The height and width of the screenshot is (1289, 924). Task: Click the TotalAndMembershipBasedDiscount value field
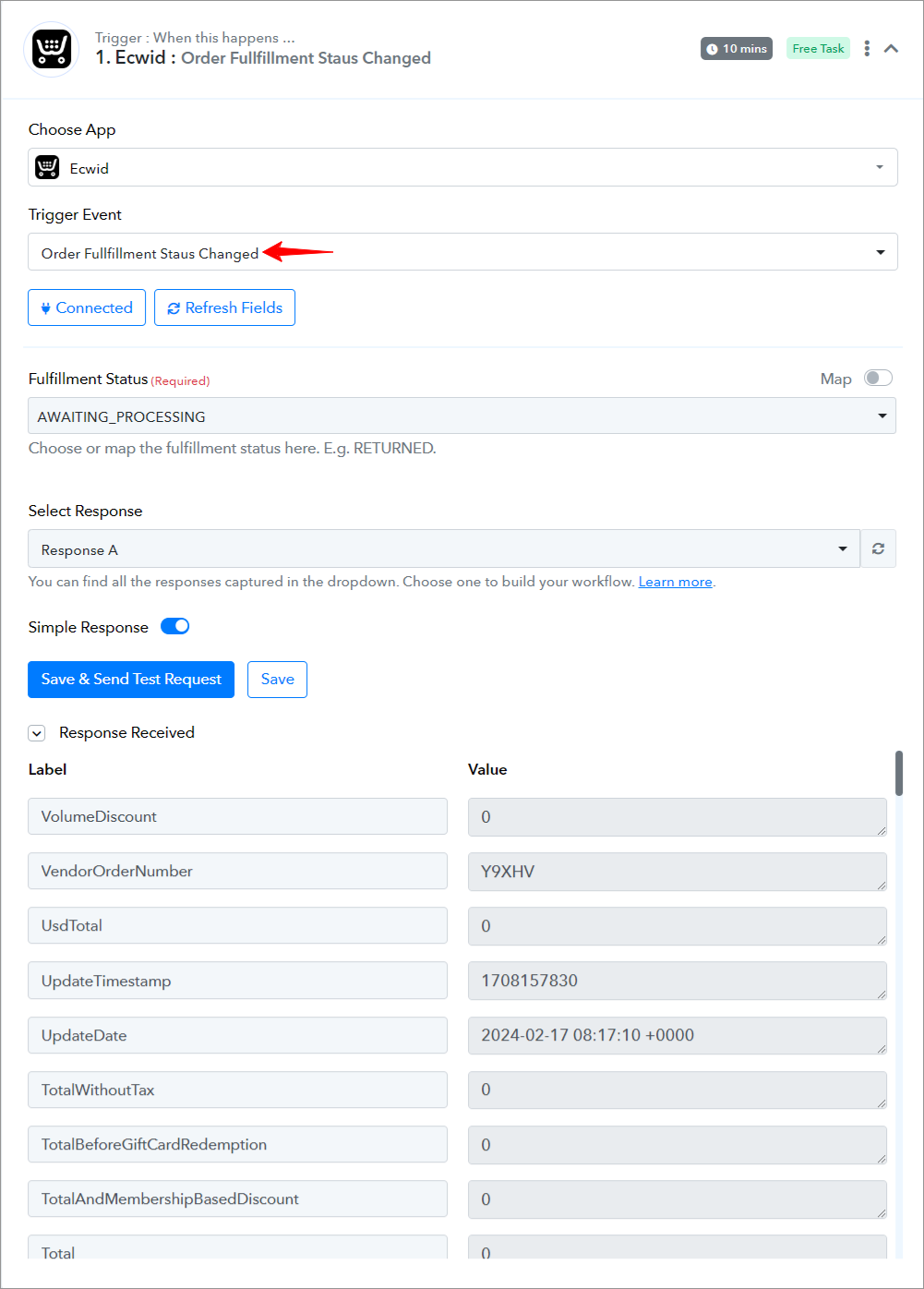[x=678, y=1199]
